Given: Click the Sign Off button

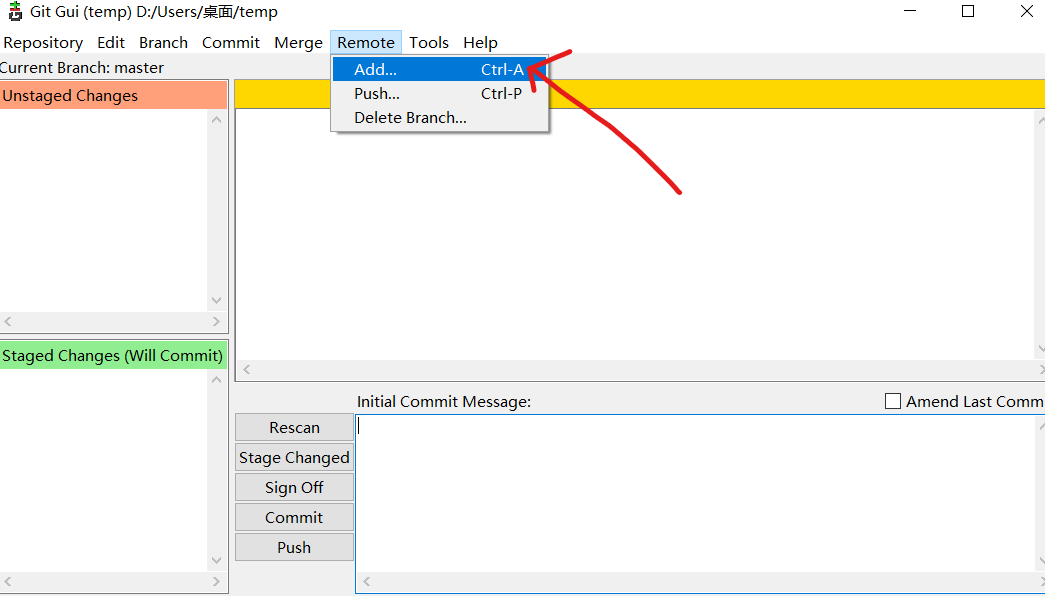Looking at the screenshot, I should point(295,487).
